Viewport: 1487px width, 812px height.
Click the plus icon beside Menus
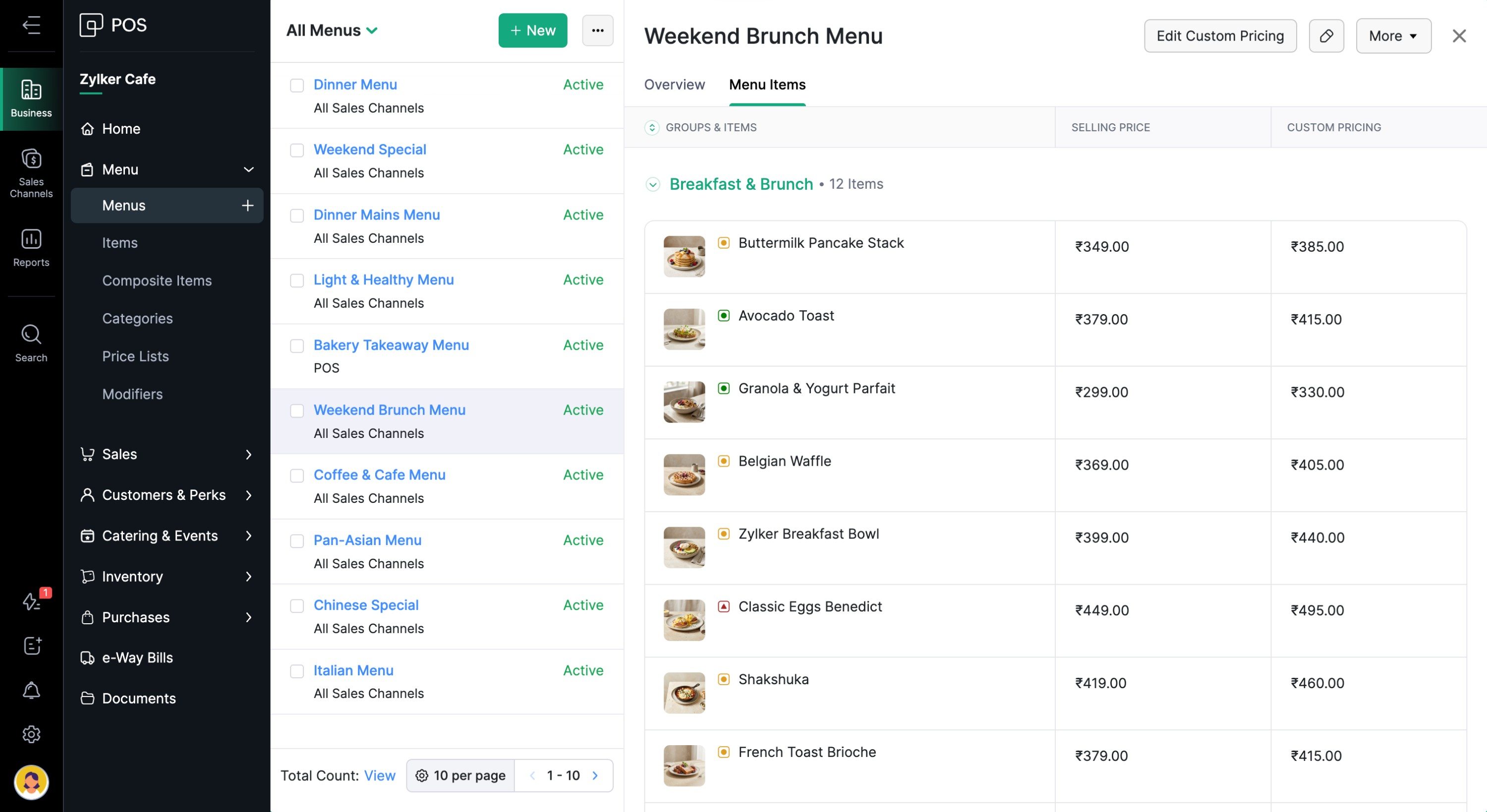click(248, 206)
